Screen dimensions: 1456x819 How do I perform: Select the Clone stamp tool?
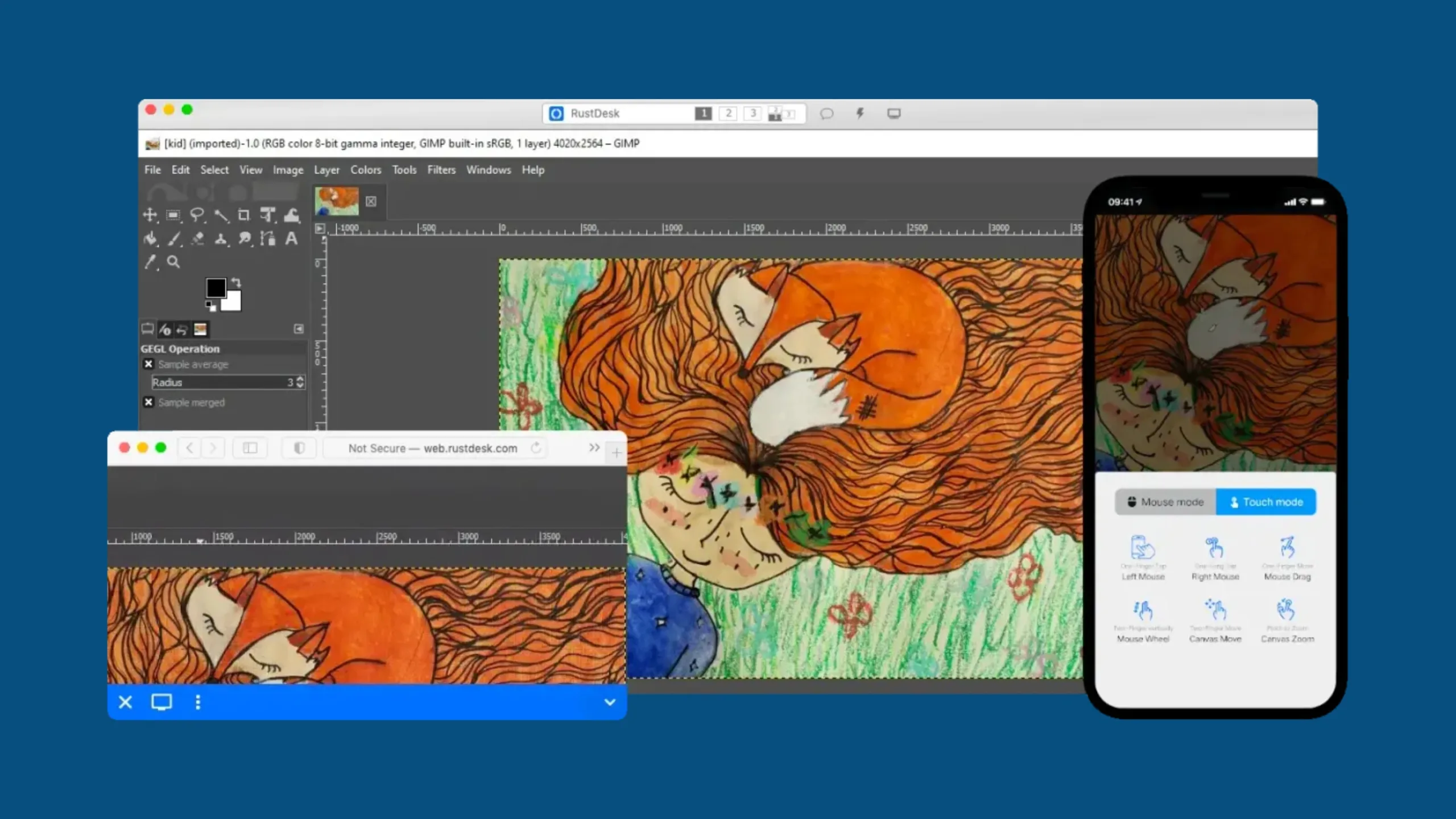pyautogui.click(x=221, y=239)
